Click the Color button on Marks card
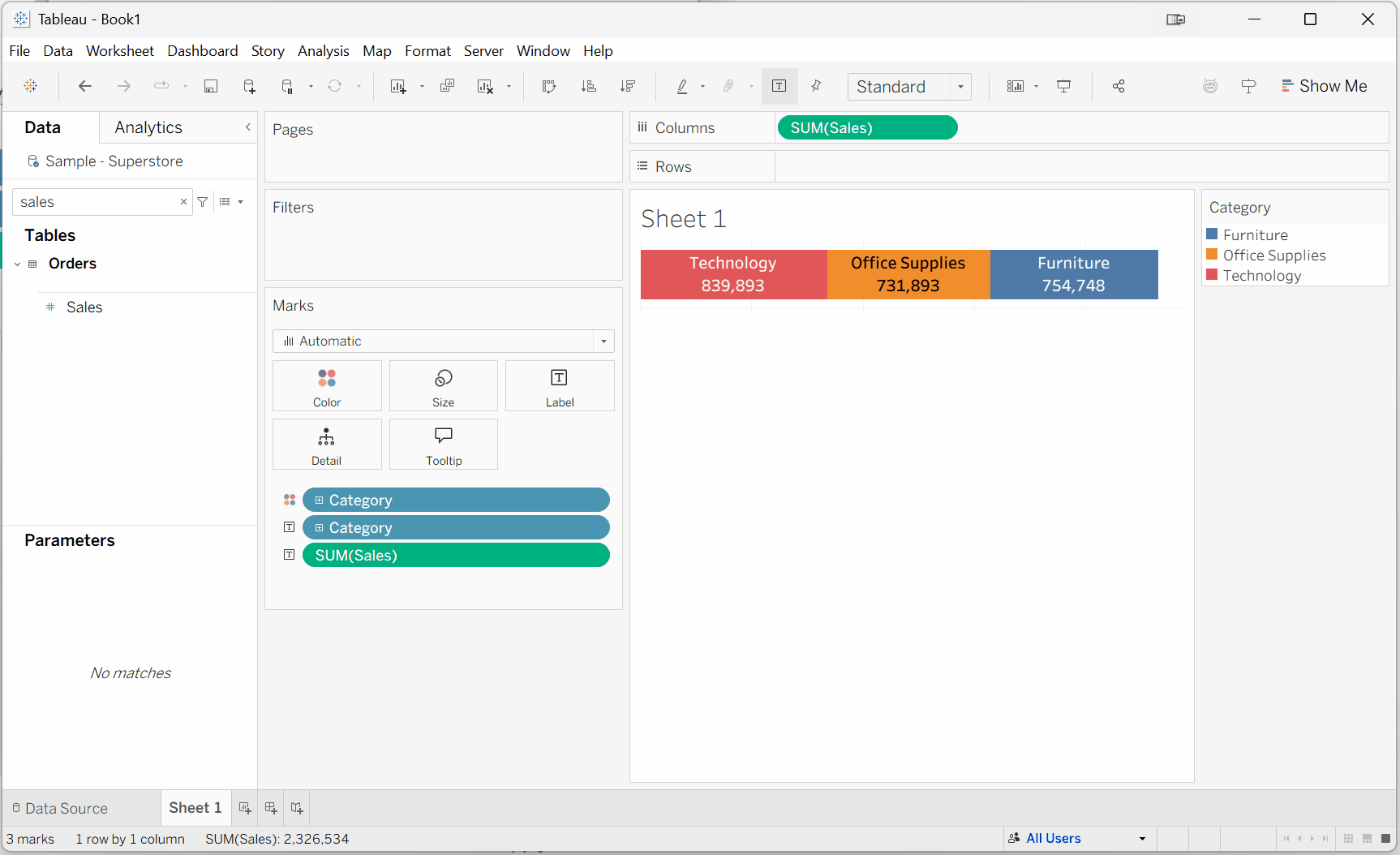The width and height of the screenshot is (1400, 855). tap(327, 386)
